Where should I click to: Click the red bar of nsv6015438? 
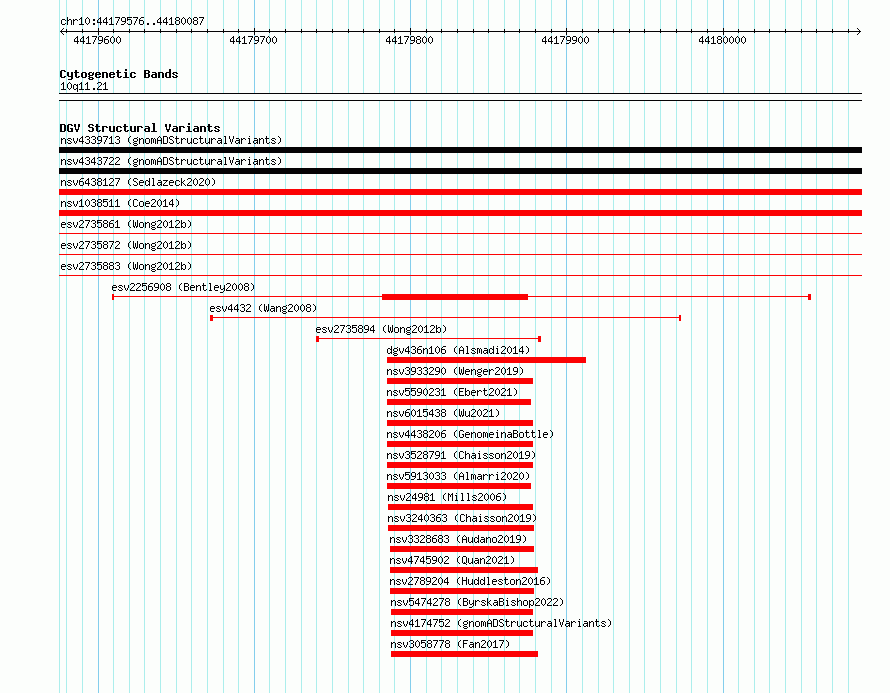[460, 423]
